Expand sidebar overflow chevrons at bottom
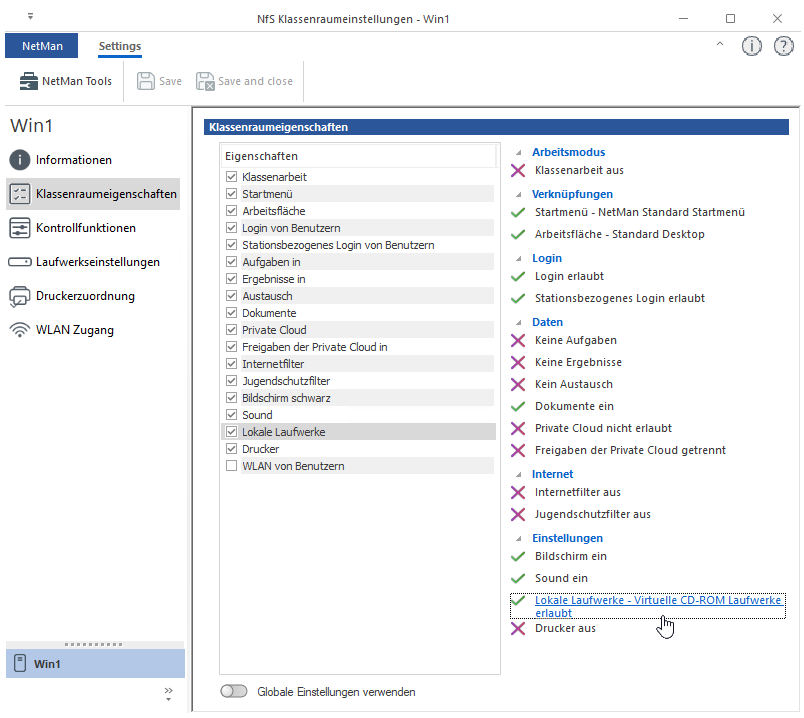This screenshot has height=718, width=804. tap(169, 693)
